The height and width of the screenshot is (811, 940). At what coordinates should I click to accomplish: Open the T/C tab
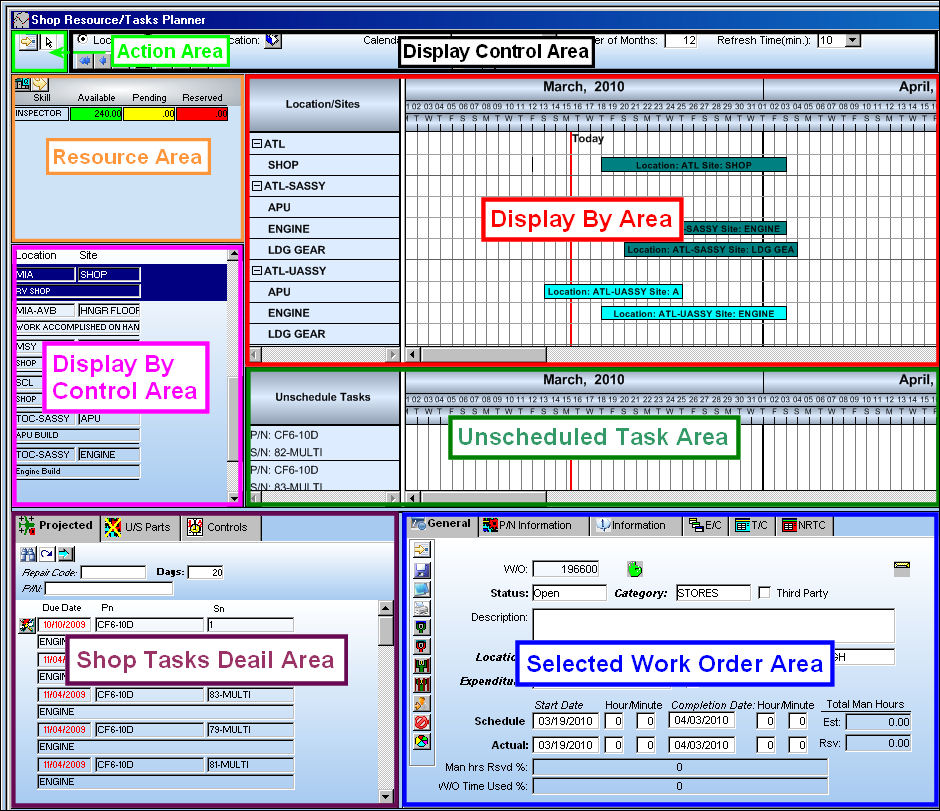pyautogui.click(x=752, y=526)
